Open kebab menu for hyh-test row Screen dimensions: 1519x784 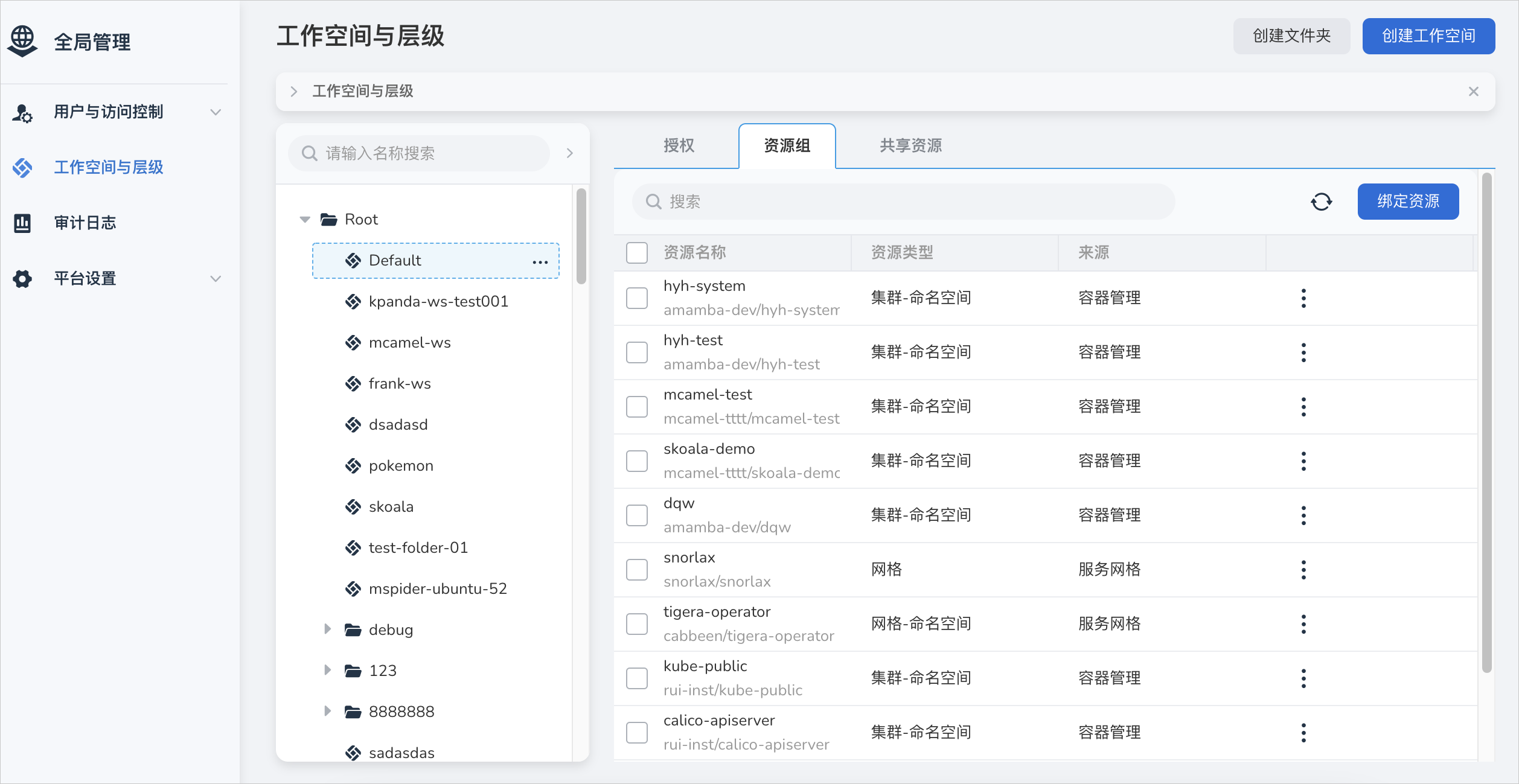tap(1303, 352)
